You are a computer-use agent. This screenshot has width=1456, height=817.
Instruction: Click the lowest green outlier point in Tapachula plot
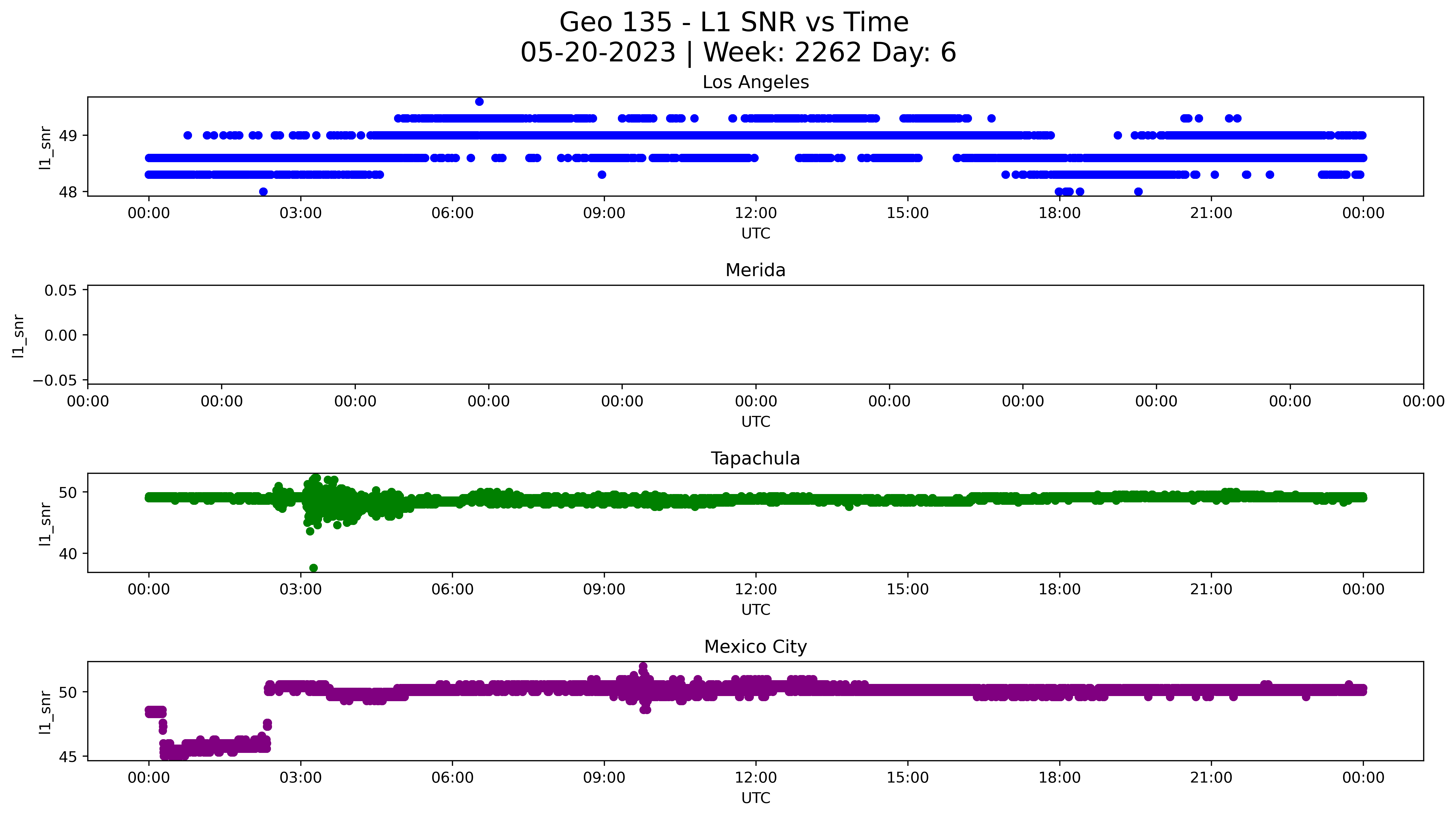tap(314, 568)
